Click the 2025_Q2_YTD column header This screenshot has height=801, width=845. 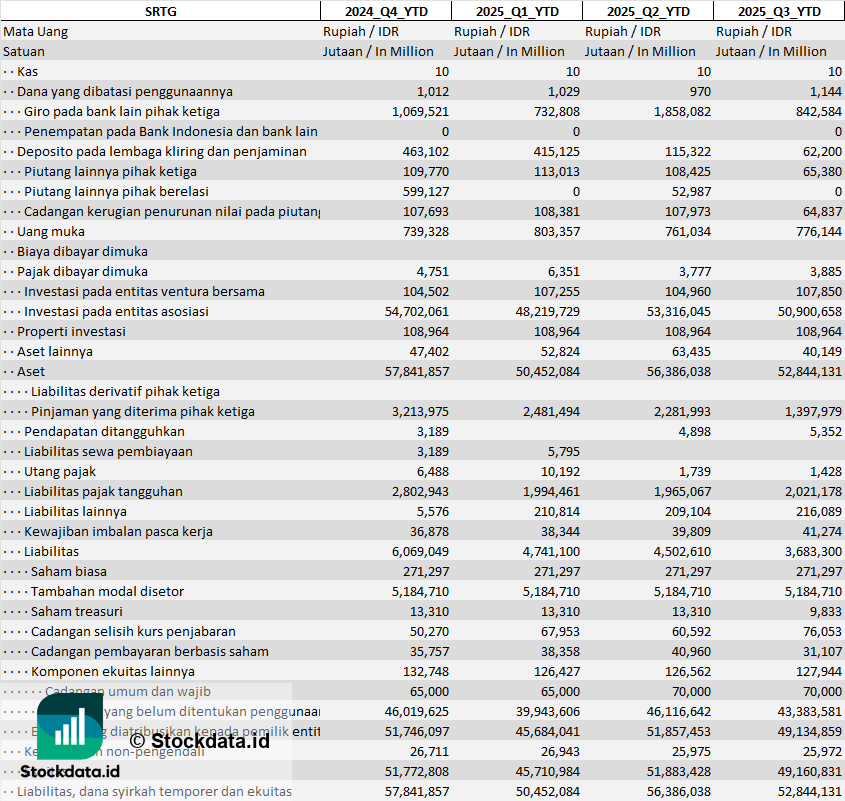click(647, 11)
